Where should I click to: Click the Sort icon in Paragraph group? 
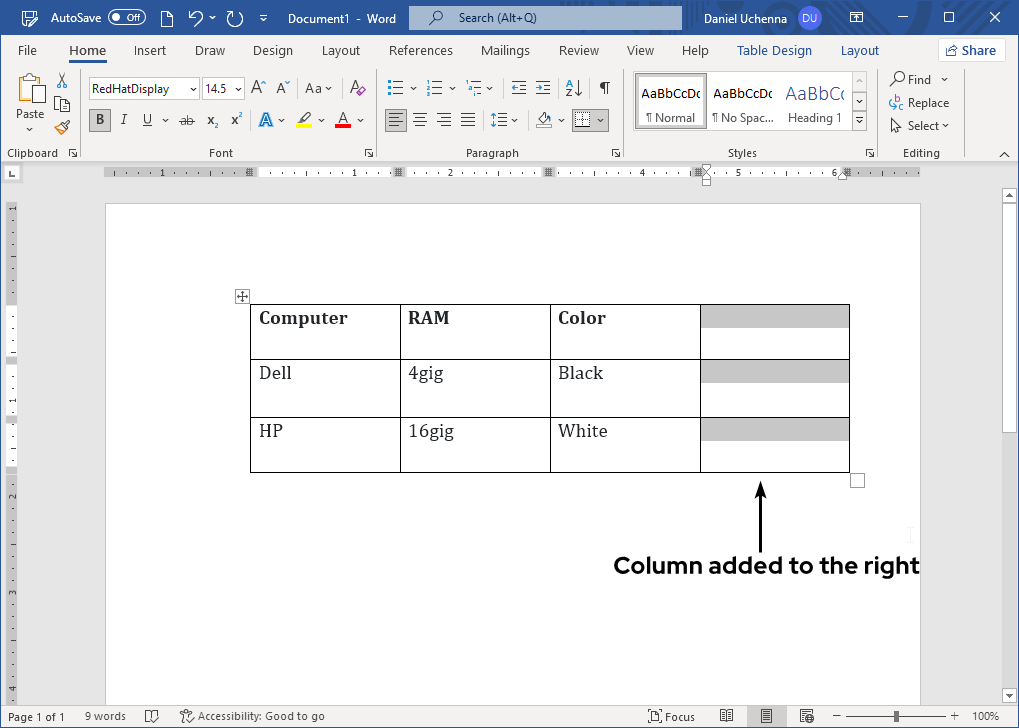574,89
